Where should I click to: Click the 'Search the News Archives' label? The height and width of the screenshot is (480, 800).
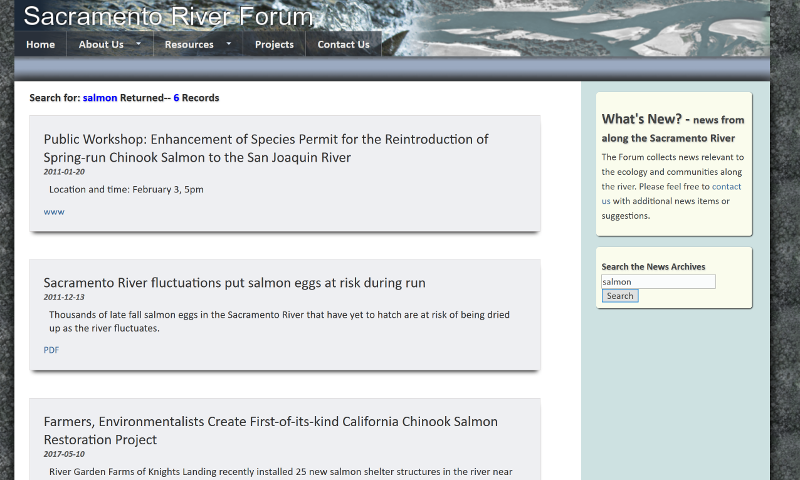coord(653,267)
